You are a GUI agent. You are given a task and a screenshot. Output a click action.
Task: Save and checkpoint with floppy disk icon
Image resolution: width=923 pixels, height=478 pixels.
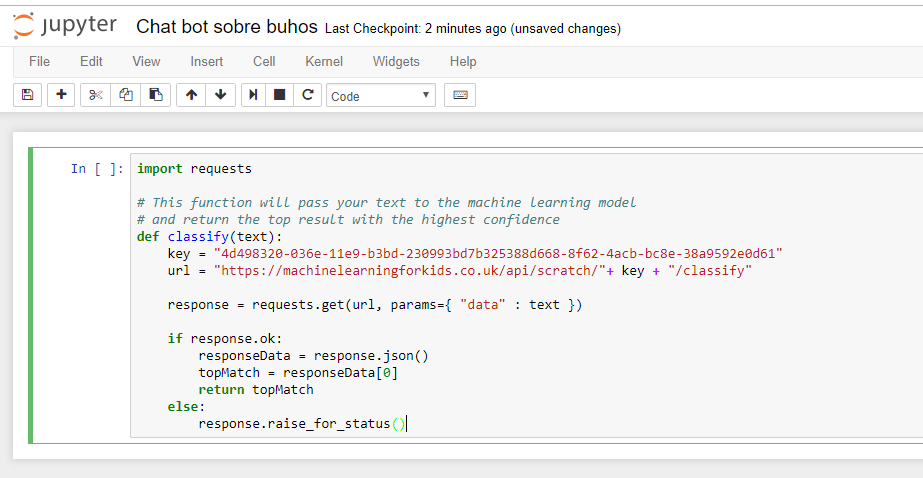click(27, 95)
